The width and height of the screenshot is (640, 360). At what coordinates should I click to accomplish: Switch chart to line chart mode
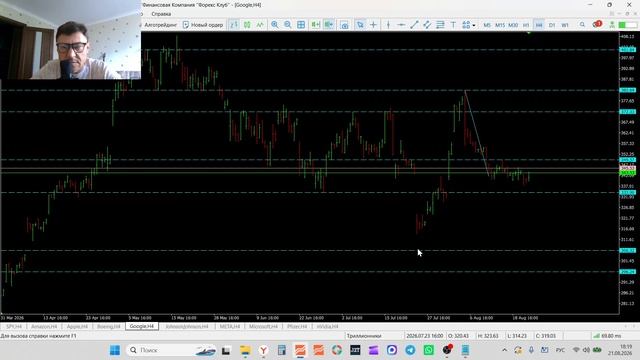(x=260, y=25)
